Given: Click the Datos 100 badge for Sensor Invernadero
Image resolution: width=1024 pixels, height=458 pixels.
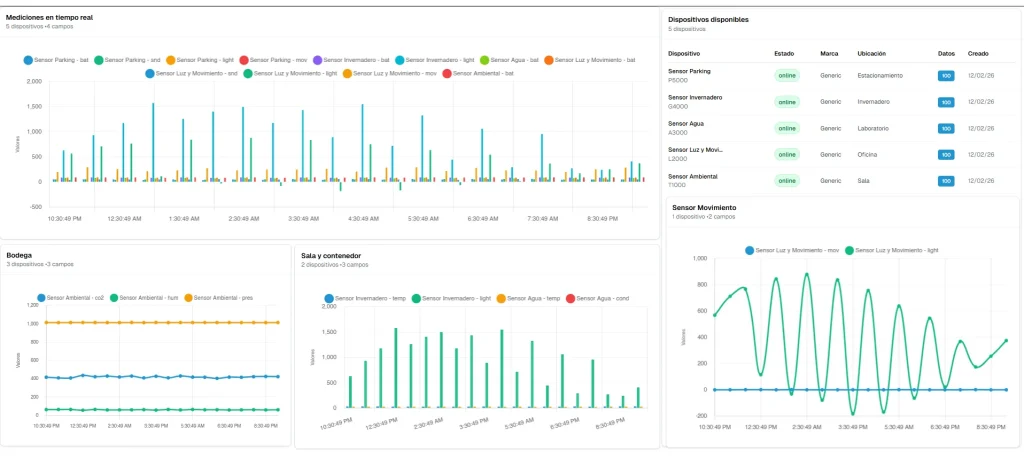Looking at the screenshot, I should pos(945,102).
